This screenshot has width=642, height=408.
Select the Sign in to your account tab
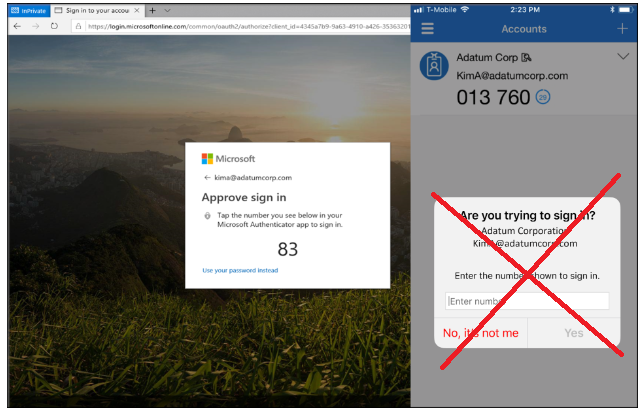tap(97, 11)
